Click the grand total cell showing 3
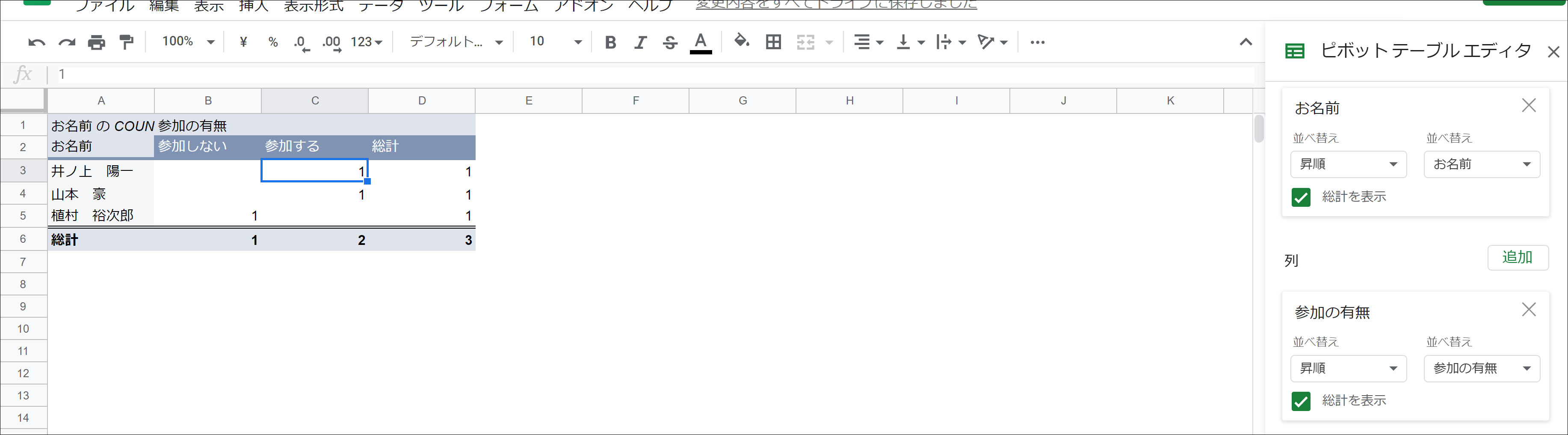The width and height of the screenshot is (1568, 435). coord(422,239)
